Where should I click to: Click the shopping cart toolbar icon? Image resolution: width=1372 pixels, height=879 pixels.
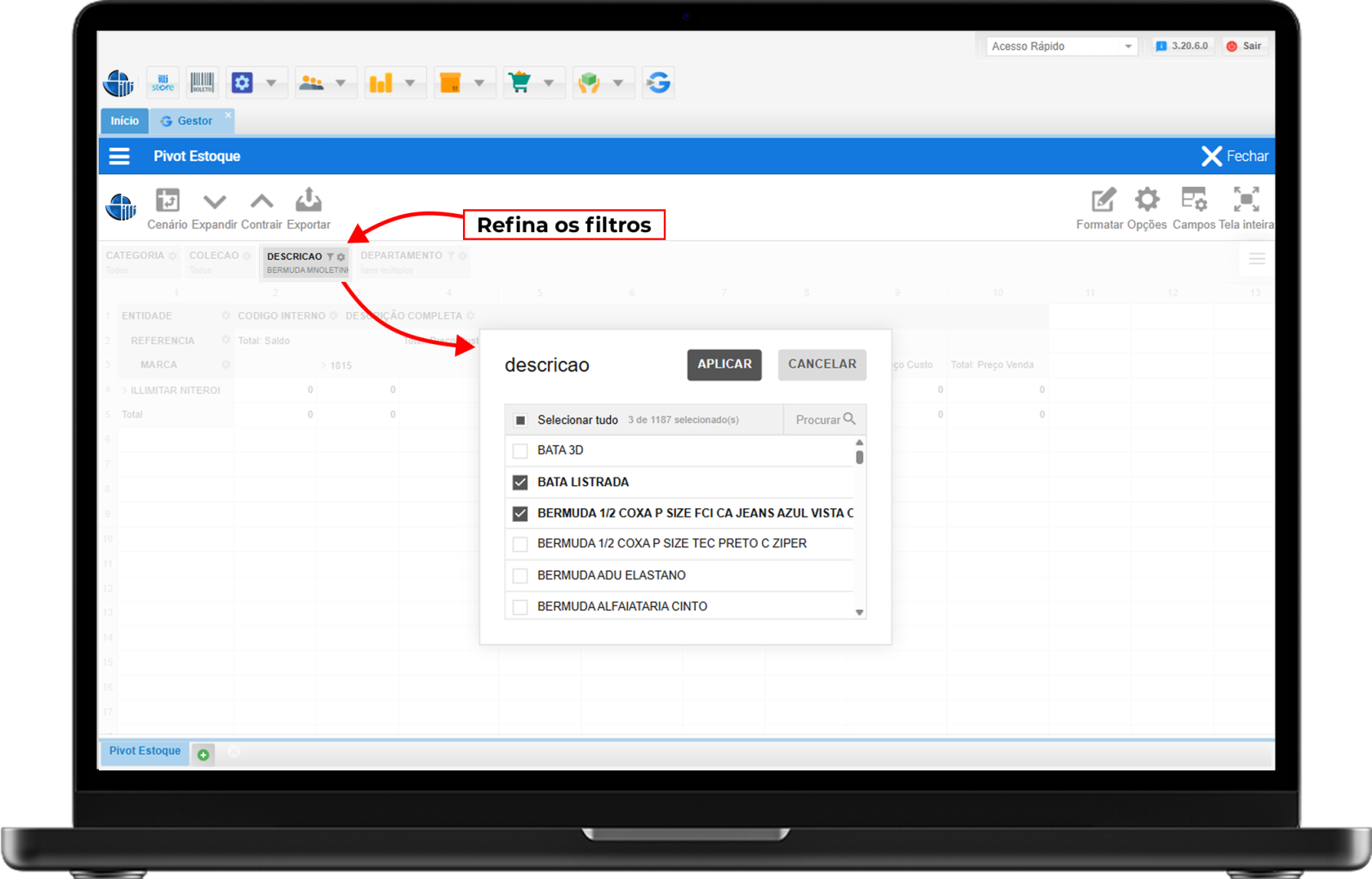[519, 83]
